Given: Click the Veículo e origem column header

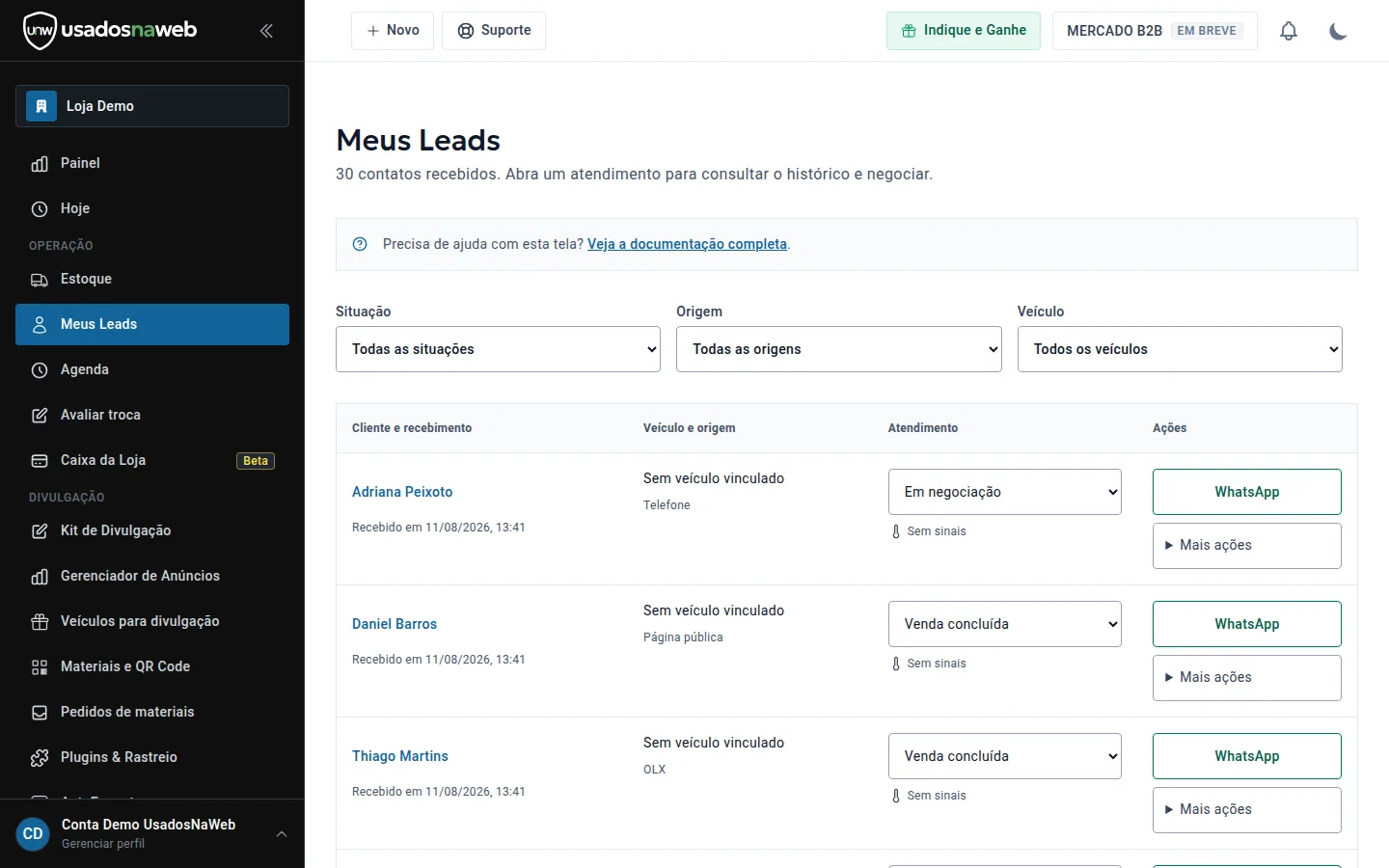Looking at the screenshot, I should [689, 428].
